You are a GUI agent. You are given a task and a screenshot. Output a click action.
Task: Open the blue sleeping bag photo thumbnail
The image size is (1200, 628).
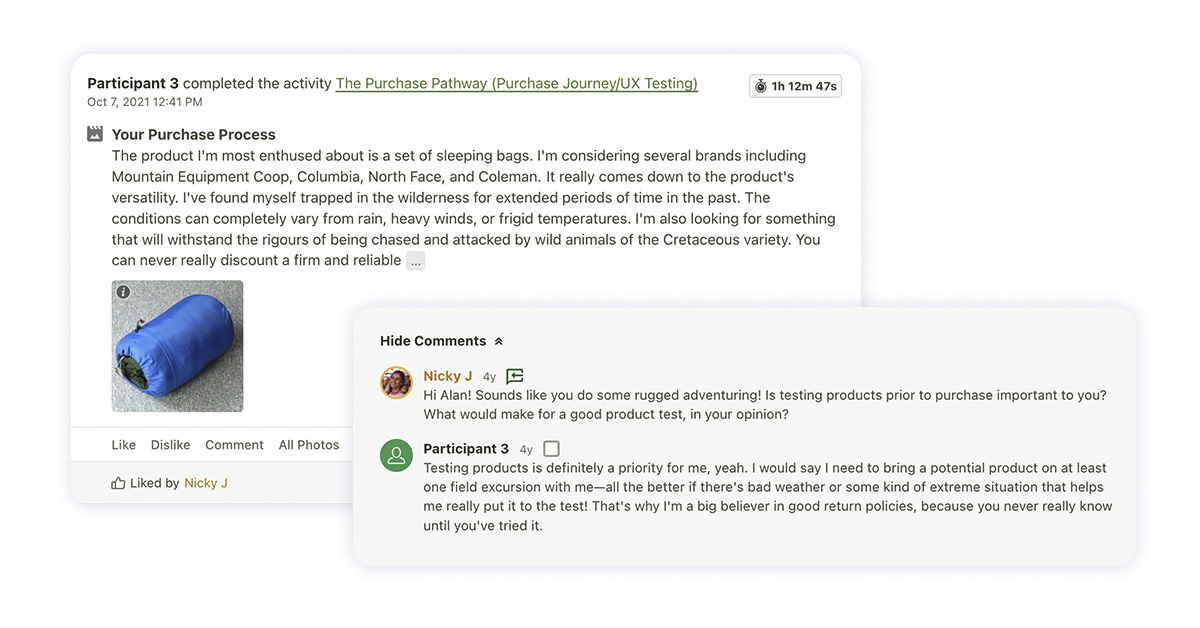[178, 346]
